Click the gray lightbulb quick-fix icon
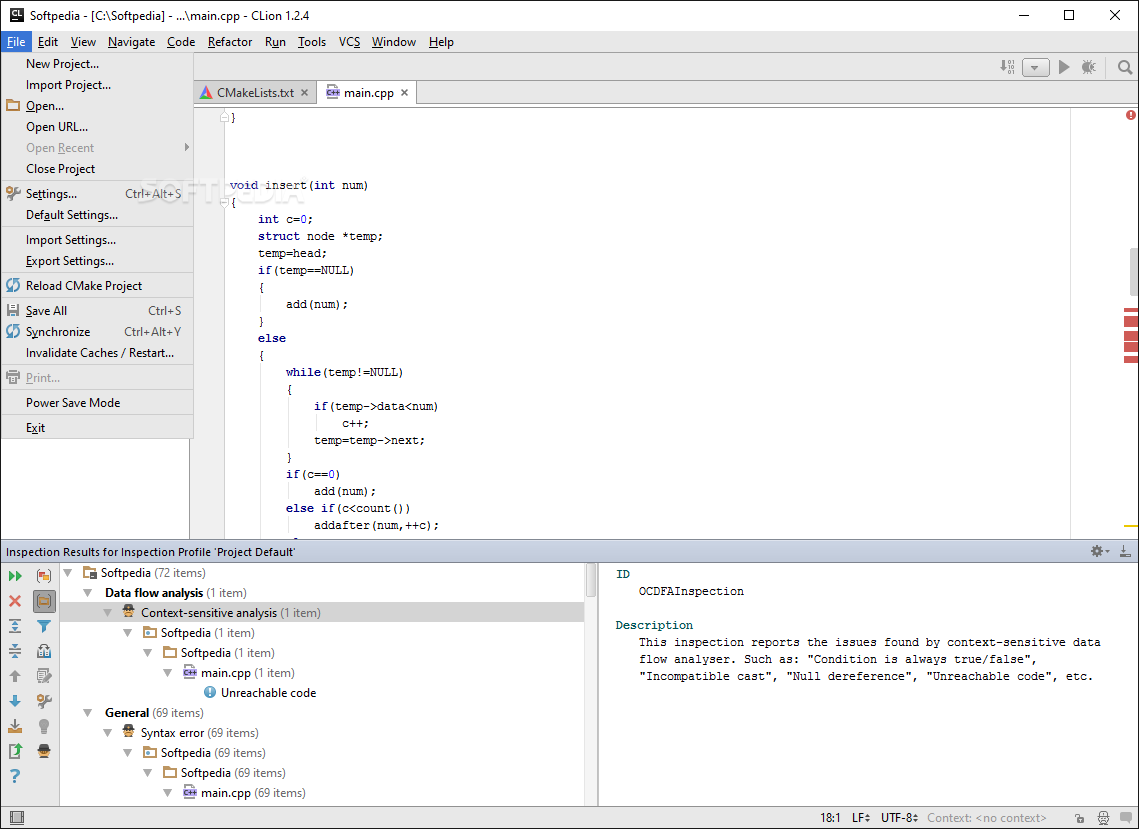The image size is (1139, 829). pos(44,726)
